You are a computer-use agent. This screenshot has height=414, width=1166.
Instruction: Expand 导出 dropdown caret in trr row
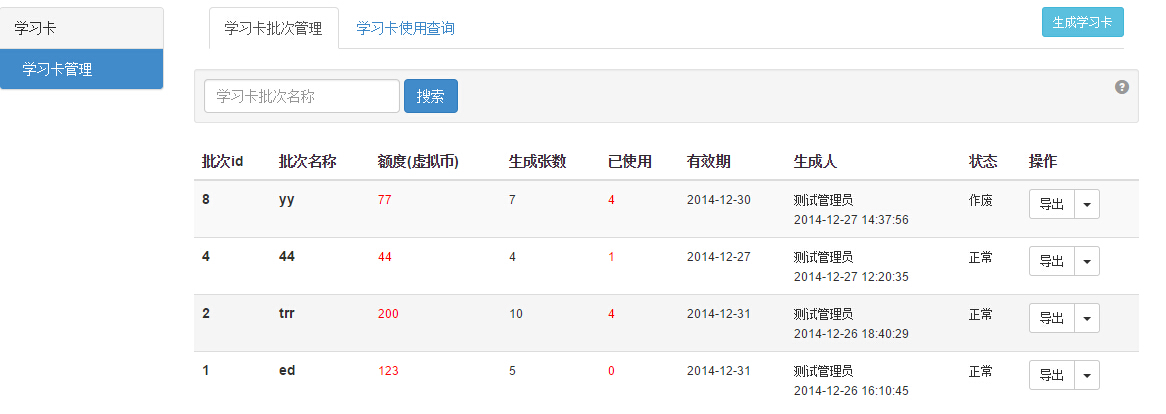(1087, 318)
